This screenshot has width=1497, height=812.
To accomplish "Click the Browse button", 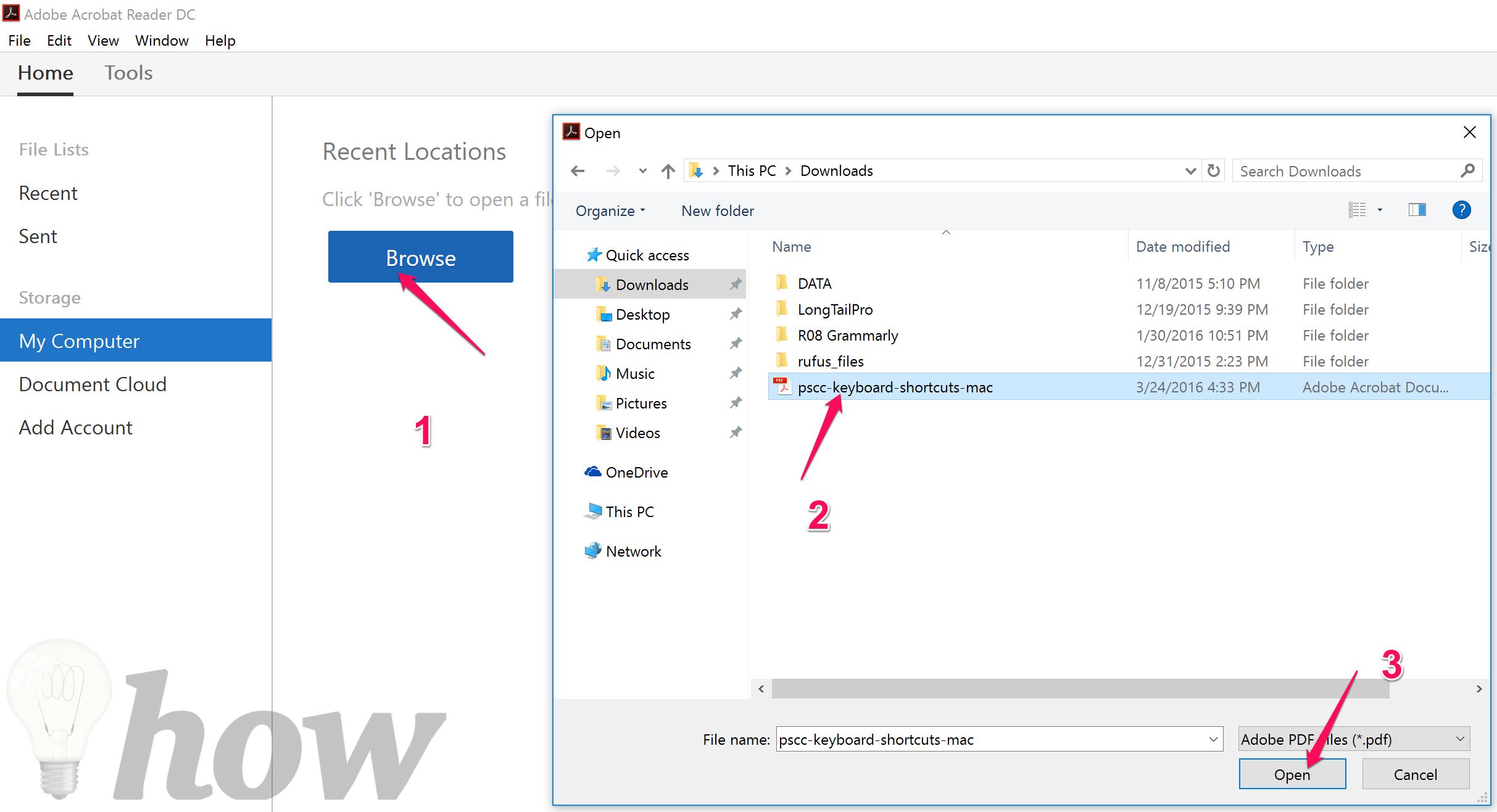I will click(421, 257).
